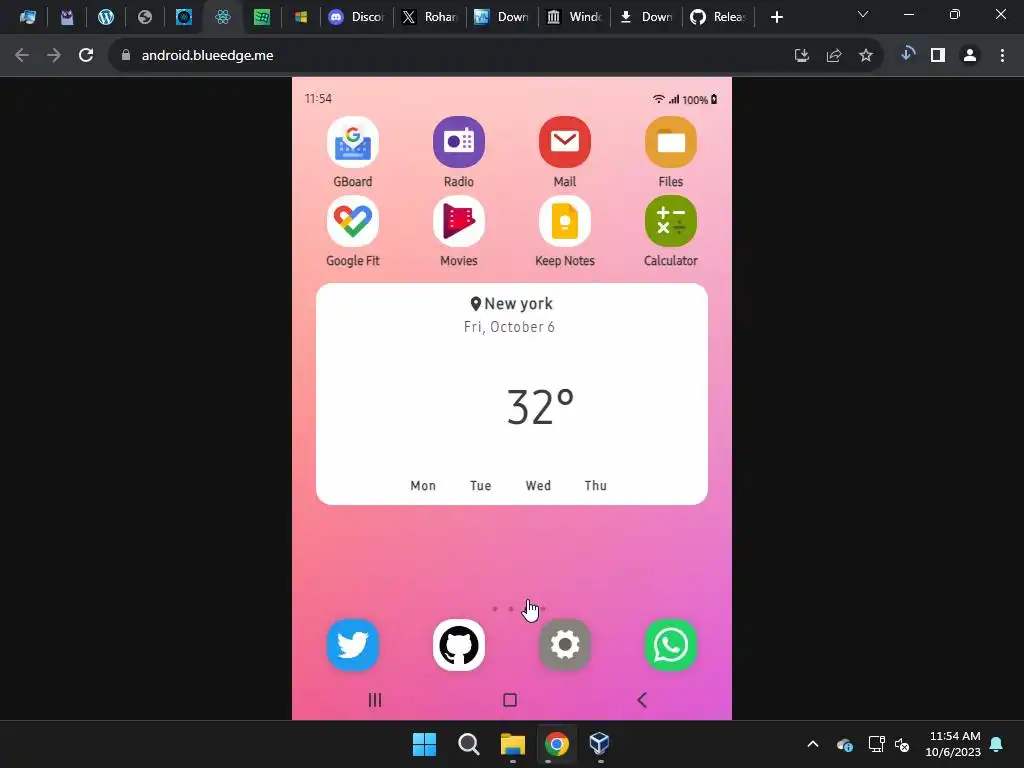Select Wed in weather forecast

tap(538, 485)
